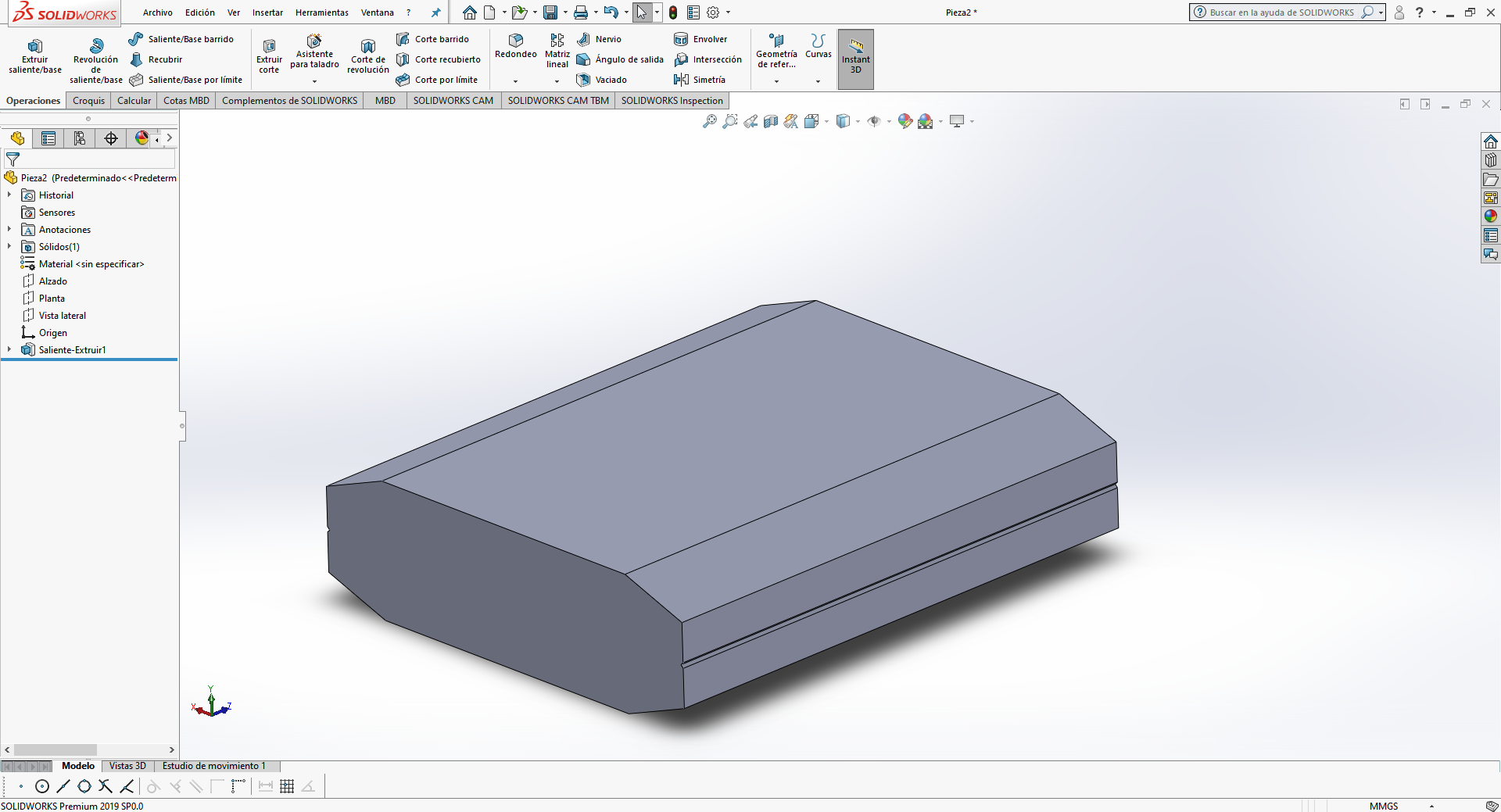Click the Zoom to area icon
This screenshot has width=1501, height=812.
click(x=730, y=121)
